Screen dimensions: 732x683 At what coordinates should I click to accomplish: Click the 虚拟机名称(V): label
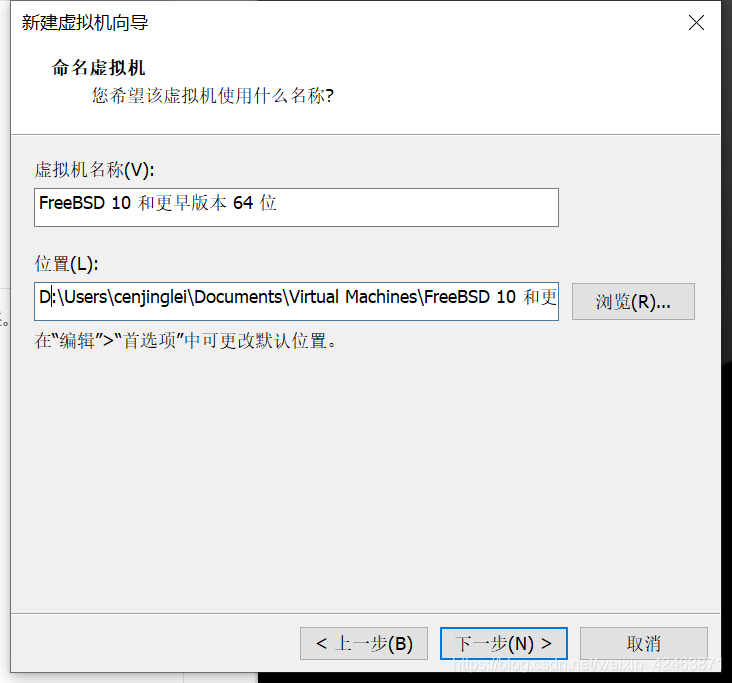[x=94, y=169]
